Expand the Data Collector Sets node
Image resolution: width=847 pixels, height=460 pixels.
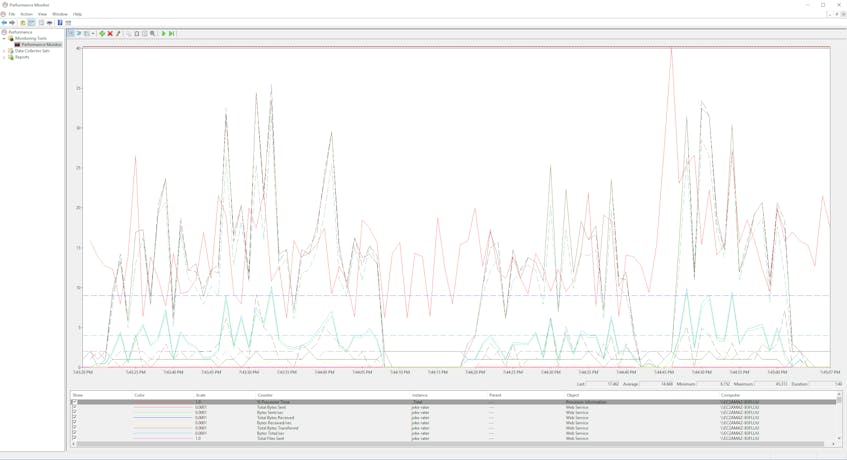coord(4,51)
